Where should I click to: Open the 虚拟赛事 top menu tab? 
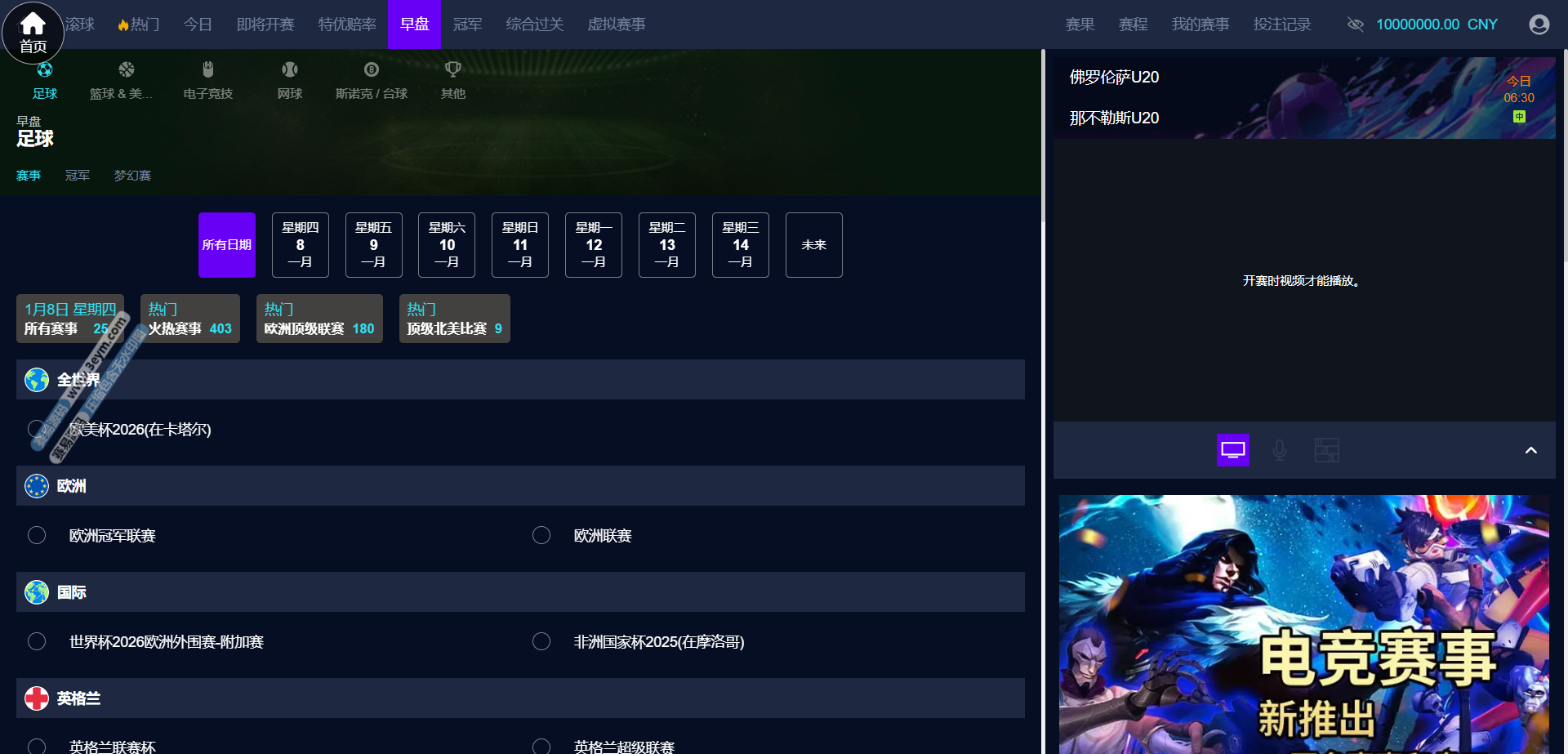pos(616,25)
